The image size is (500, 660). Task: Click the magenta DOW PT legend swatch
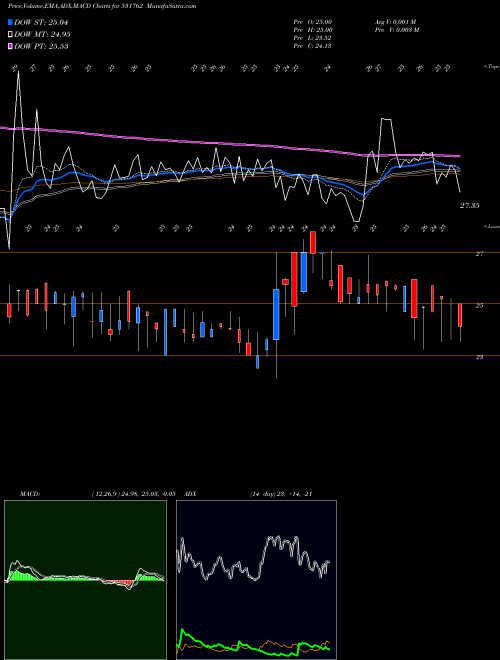coord(10,46)
